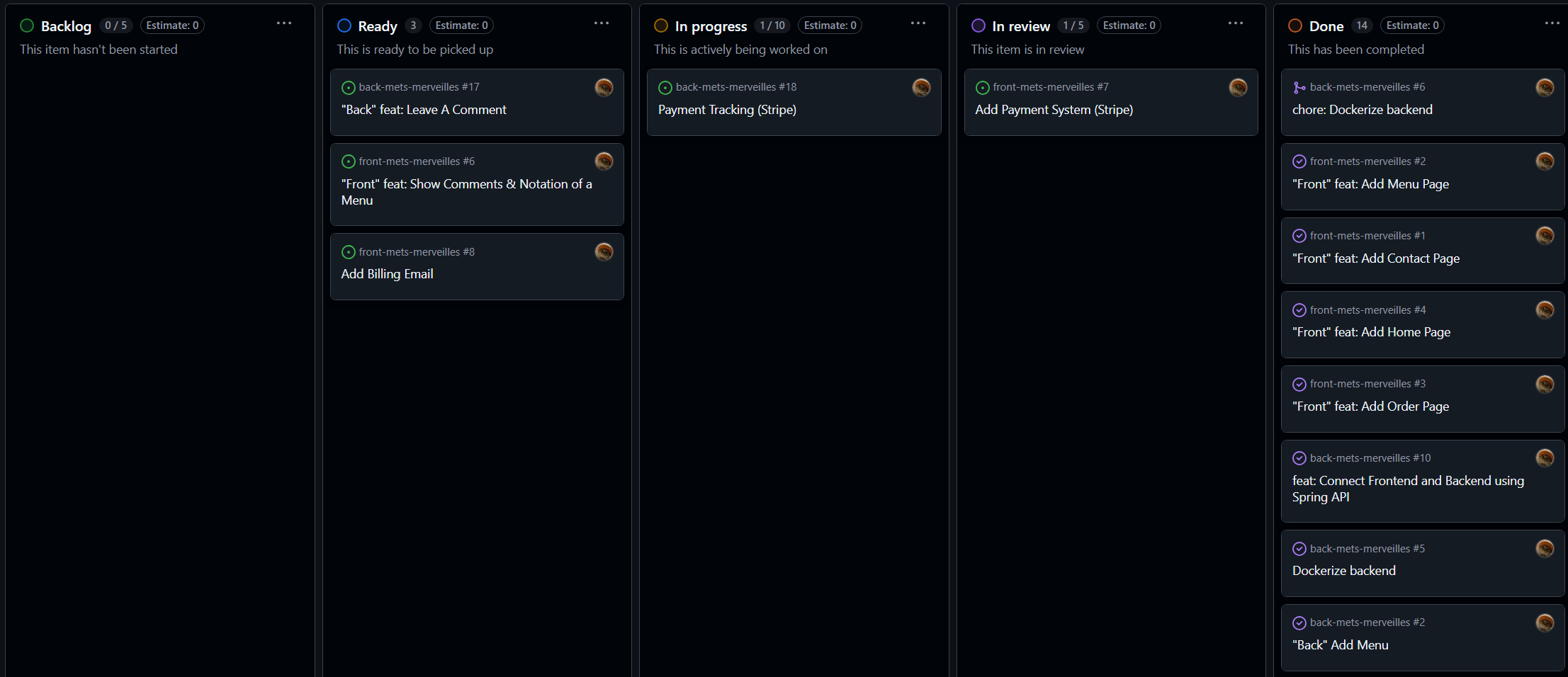Click closed issue icon on back-mets-merveilles #10
Viewport: 1568px width, 677px height.
(1299, 458)
